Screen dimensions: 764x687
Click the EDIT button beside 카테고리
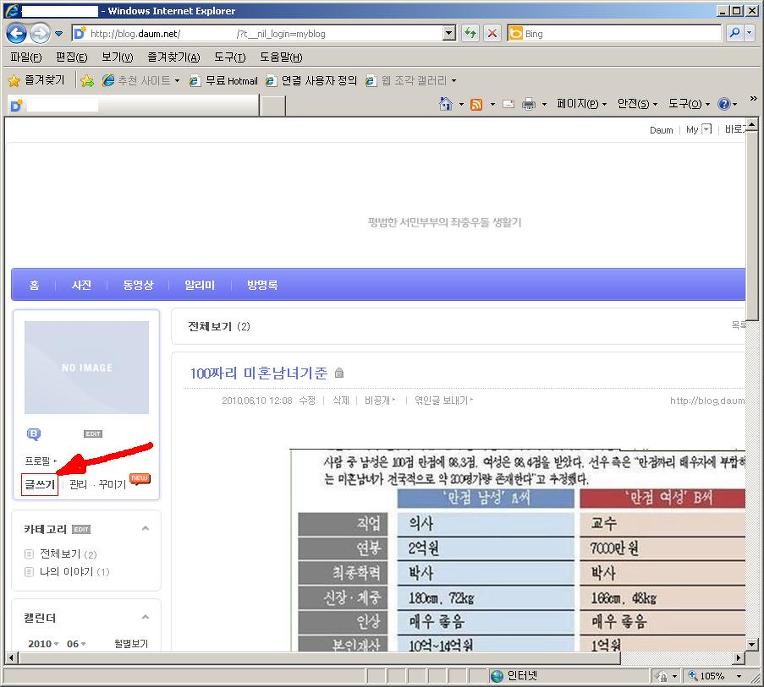point(81,529)
